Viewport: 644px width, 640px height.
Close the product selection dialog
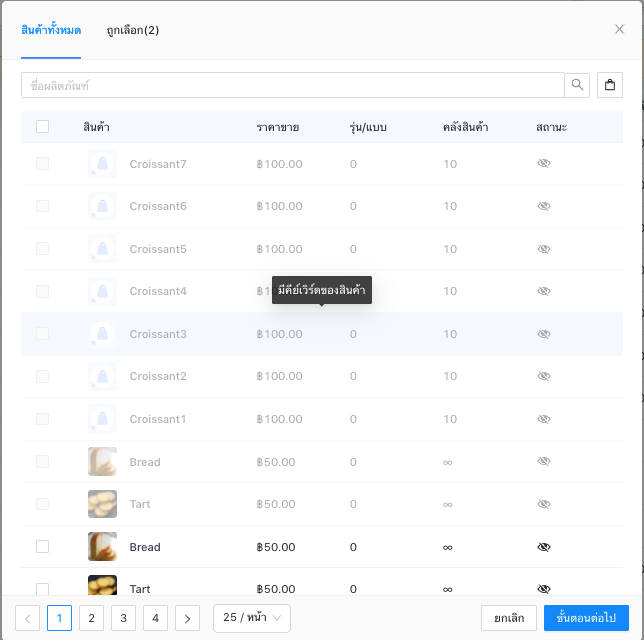coord(619,29)
